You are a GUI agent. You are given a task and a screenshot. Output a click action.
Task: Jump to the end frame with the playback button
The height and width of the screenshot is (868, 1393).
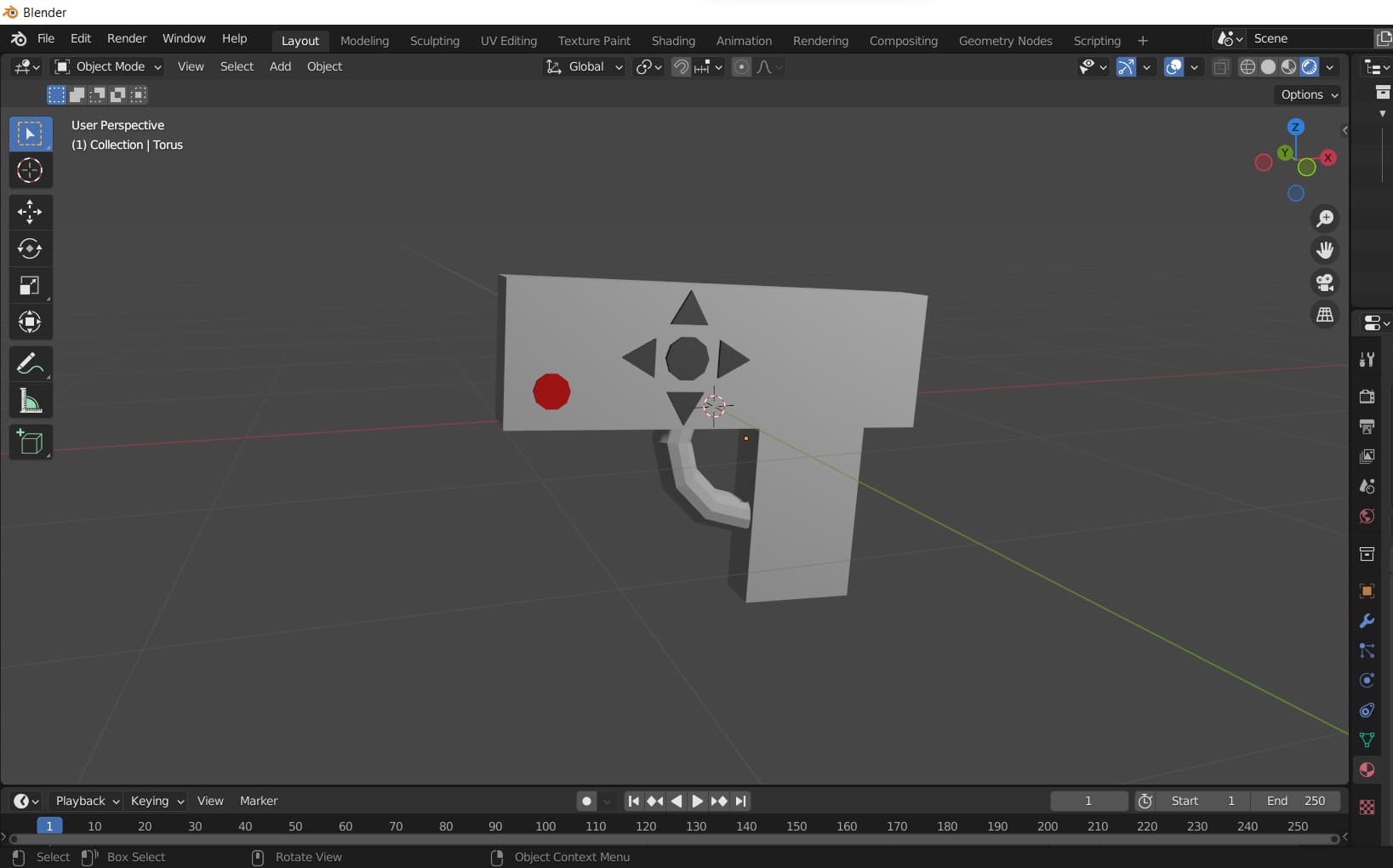(x=739, y=801)
